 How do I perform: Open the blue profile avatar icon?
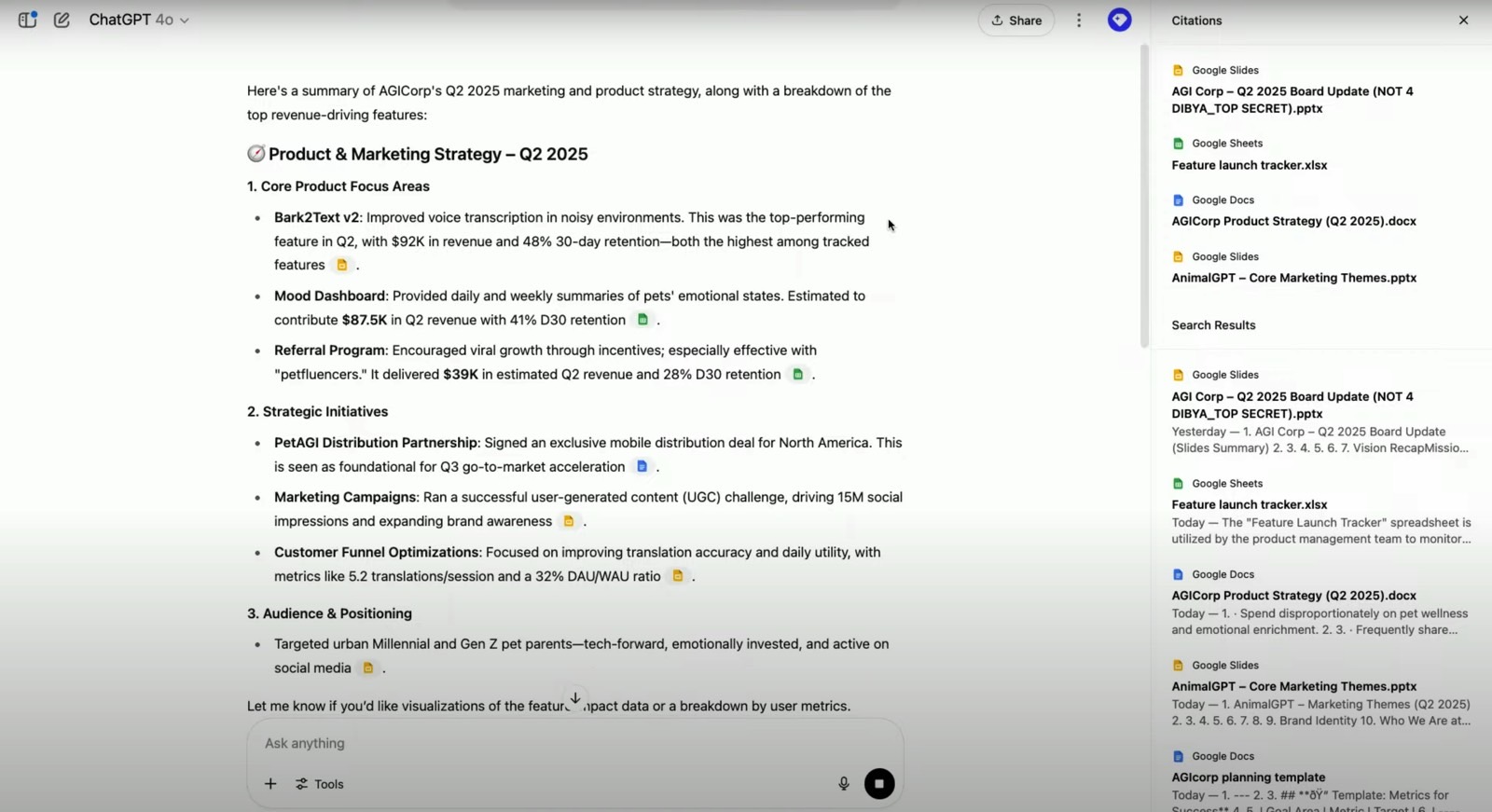pos(1119,20)
